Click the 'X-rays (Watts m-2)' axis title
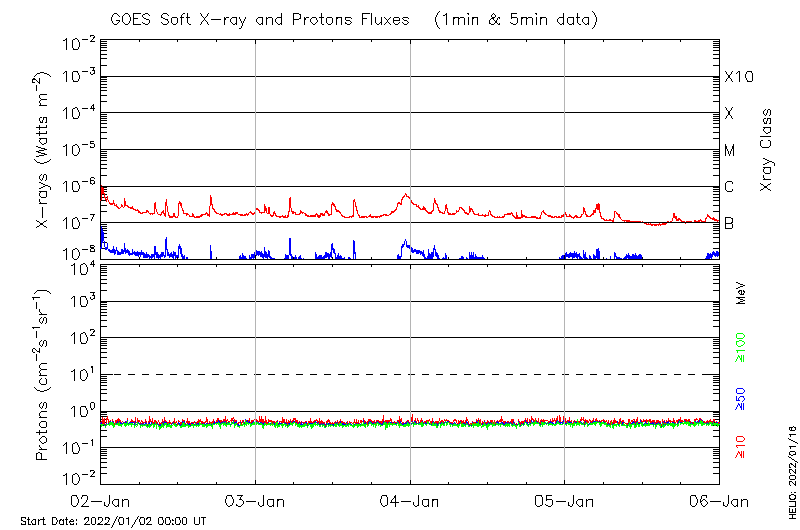This screenshot has height=530, width=800. pyautogui.click(x=44, y=150)
